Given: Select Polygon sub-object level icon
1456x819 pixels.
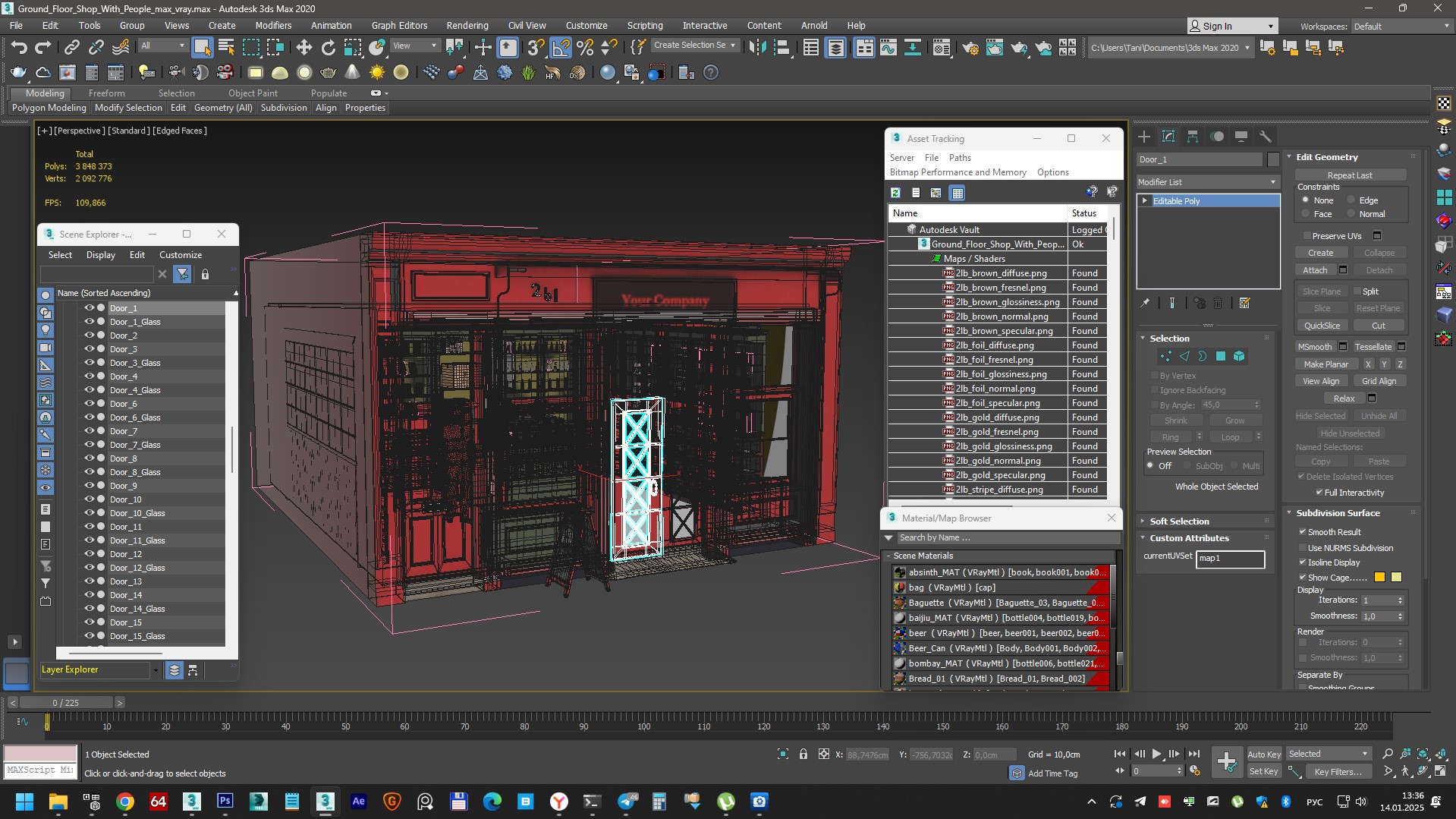Looking at the screenshot, I should pos(1221,356).
